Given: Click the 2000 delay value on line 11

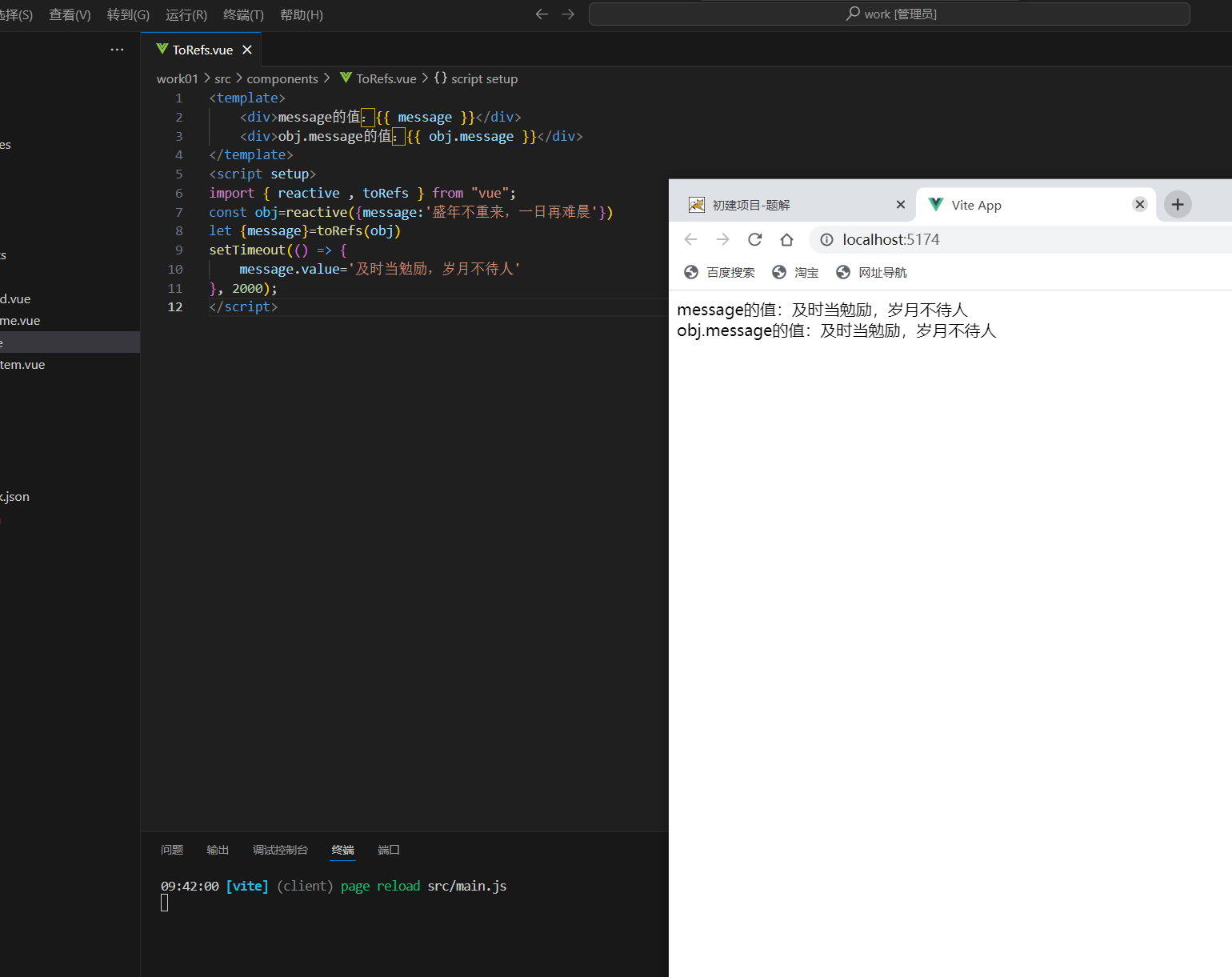Looking at the screenshot, I should pyautogui.click(x=247, y=288).
